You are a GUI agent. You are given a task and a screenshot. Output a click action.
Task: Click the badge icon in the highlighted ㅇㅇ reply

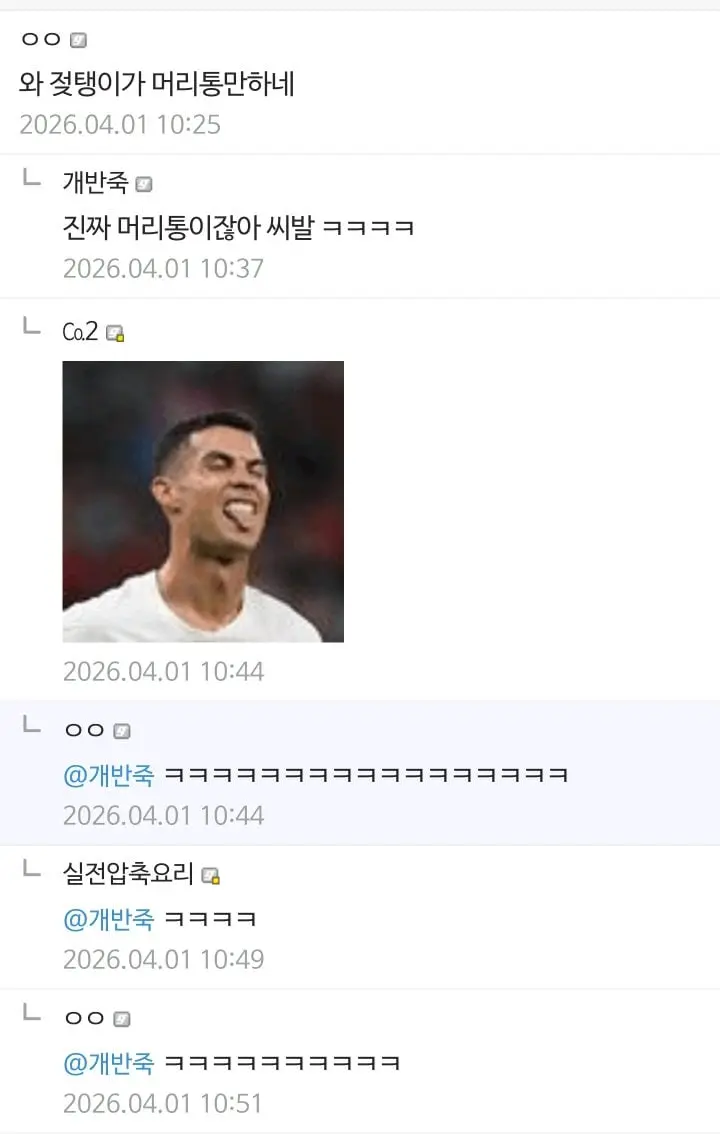click(122, 728)
